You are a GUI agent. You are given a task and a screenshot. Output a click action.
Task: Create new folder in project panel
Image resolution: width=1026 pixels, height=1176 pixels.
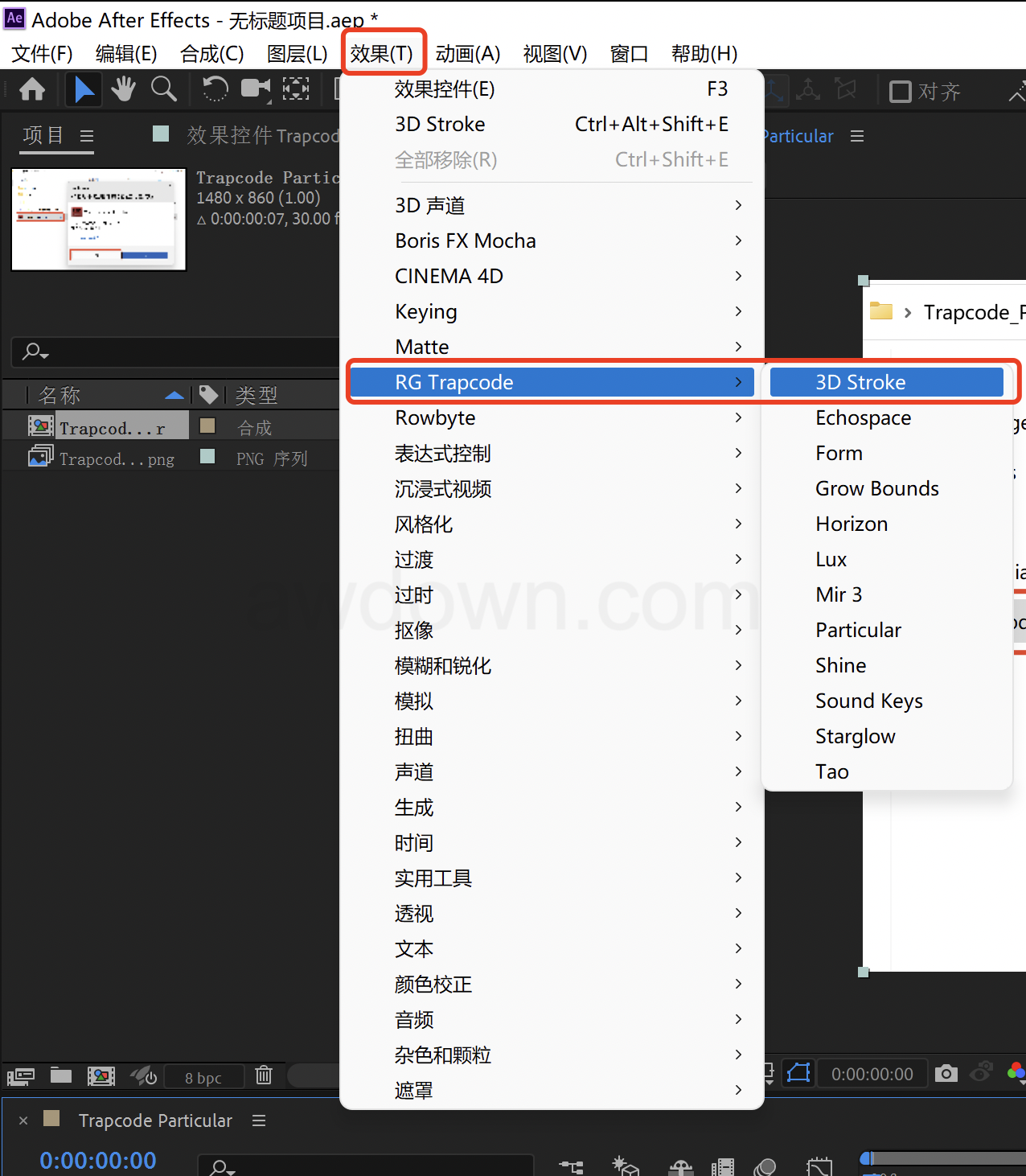click(61, 1075)
